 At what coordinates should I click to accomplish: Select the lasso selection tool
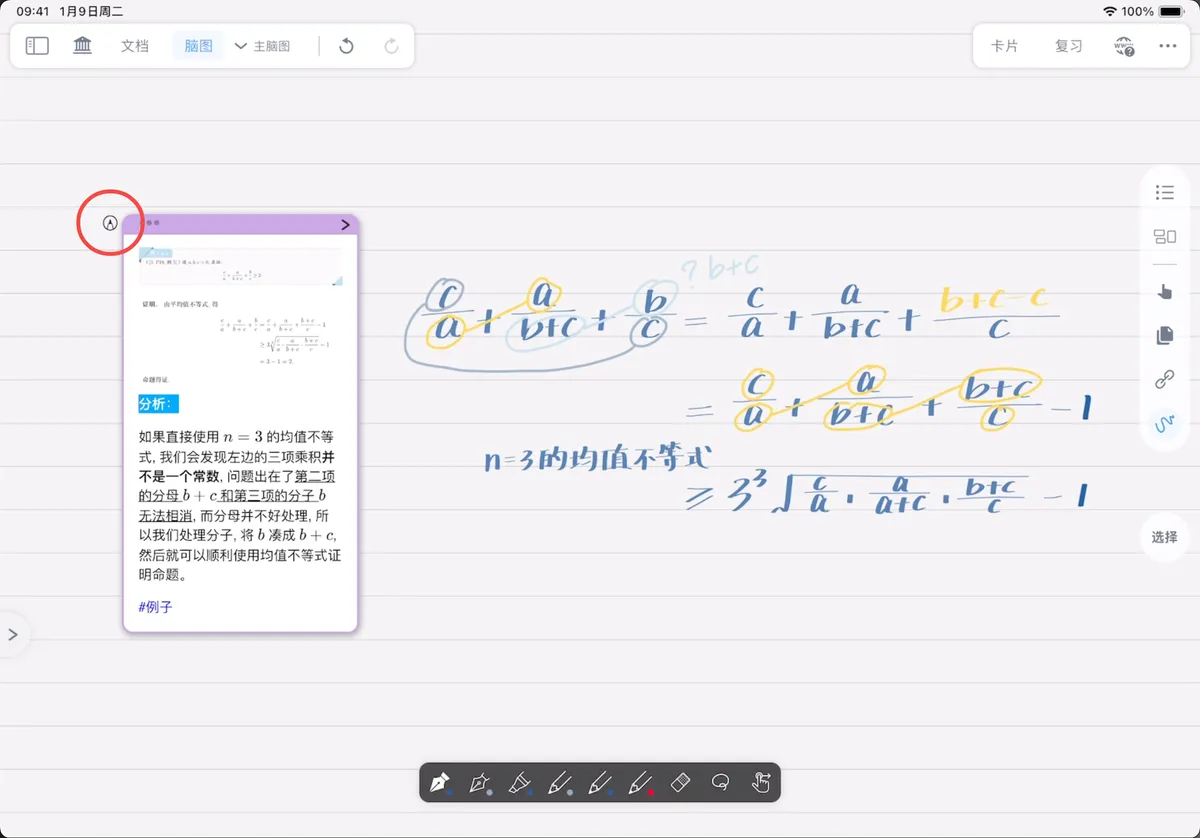[720, 782]
